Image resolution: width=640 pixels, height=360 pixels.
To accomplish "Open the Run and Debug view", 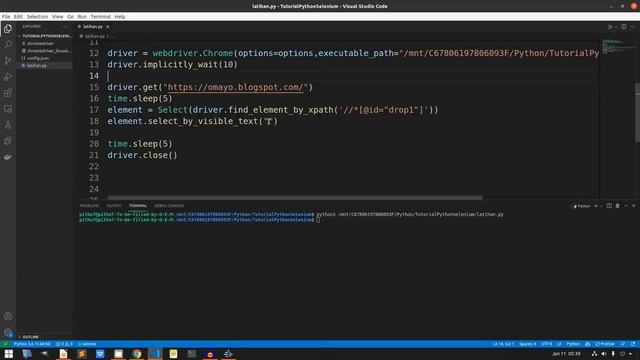I will point(8,76).
